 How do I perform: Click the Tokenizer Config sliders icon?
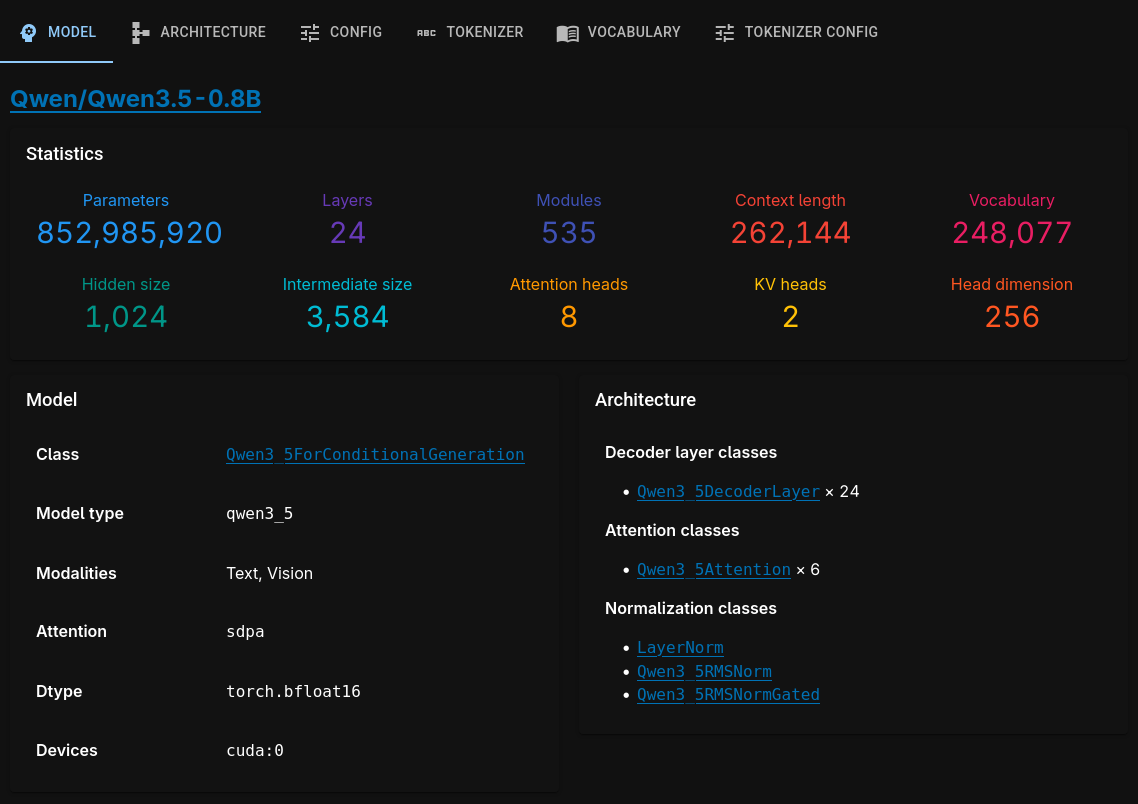pos(724,33)
